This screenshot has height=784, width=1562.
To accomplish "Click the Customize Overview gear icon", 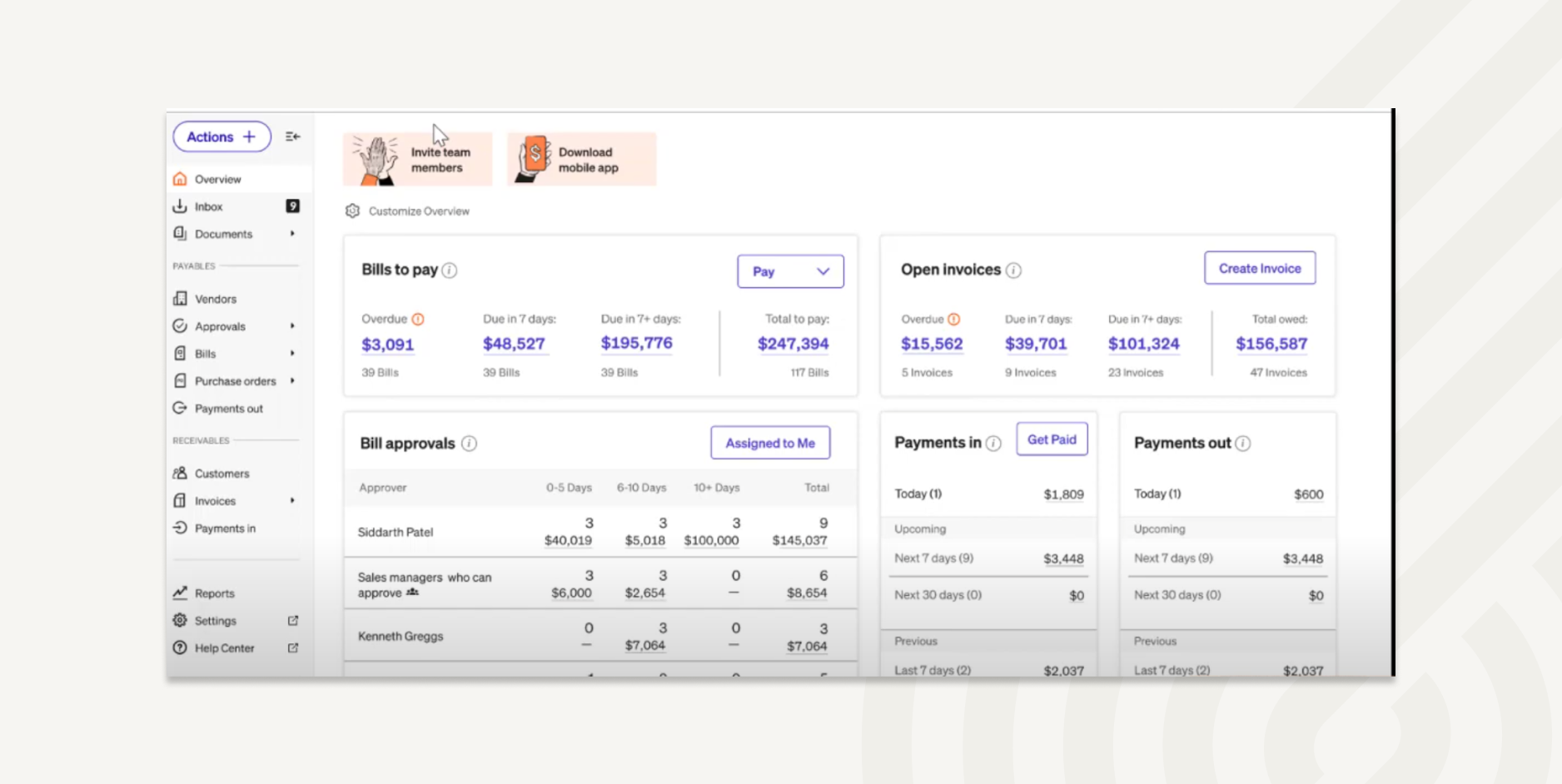I will [x=352, y=211].
